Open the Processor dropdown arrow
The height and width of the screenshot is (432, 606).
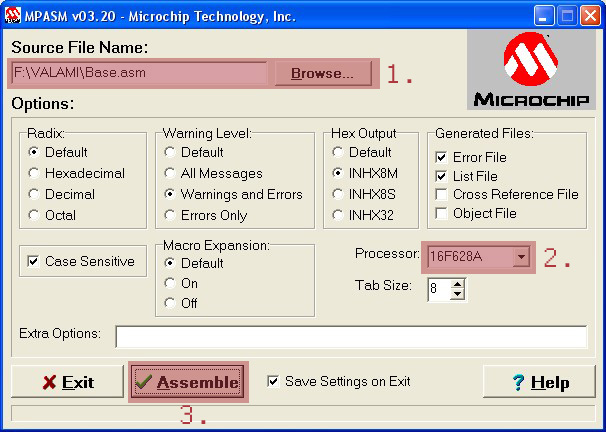(521, 256)
